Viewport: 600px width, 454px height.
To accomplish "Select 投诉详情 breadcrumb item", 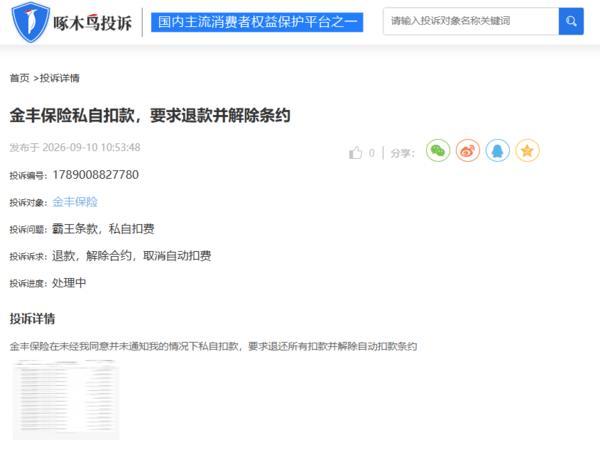I will 60,78.
